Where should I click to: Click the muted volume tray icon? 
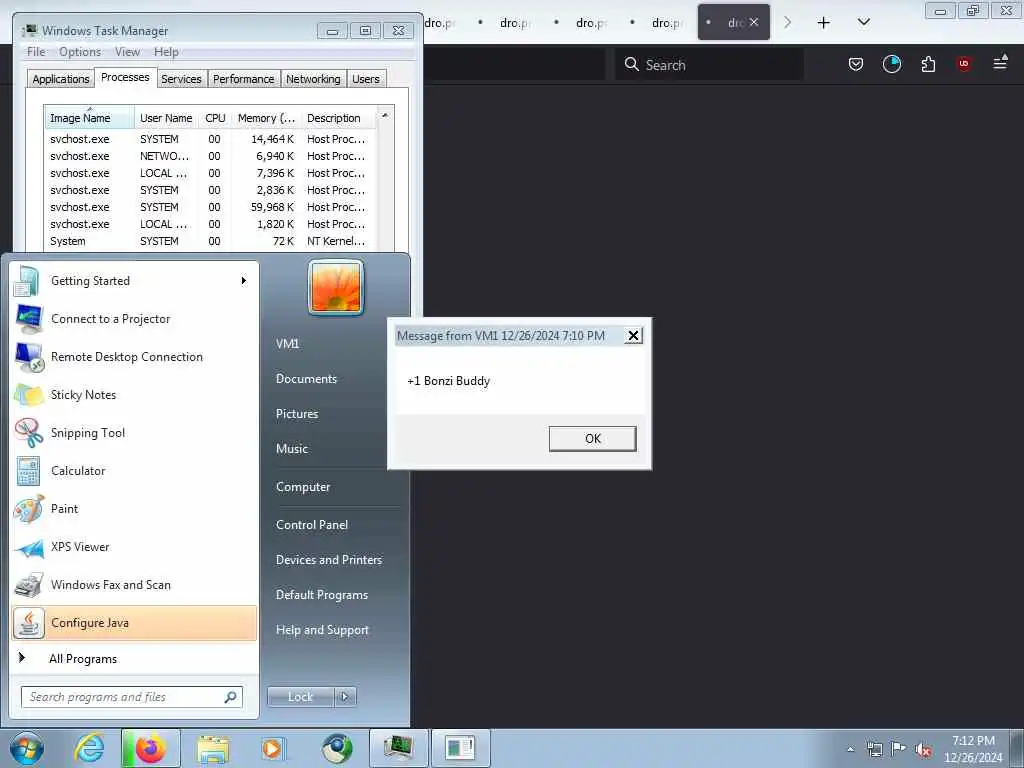point(923,750)
